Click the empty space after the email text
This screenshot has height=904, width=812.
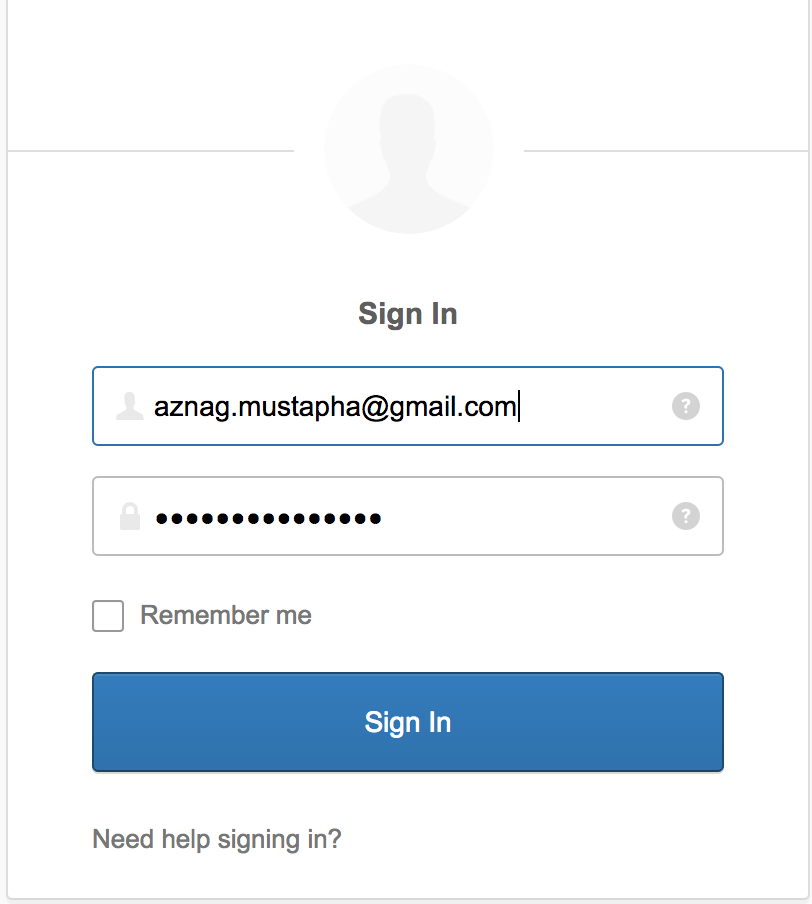click(x=594, y=406)
